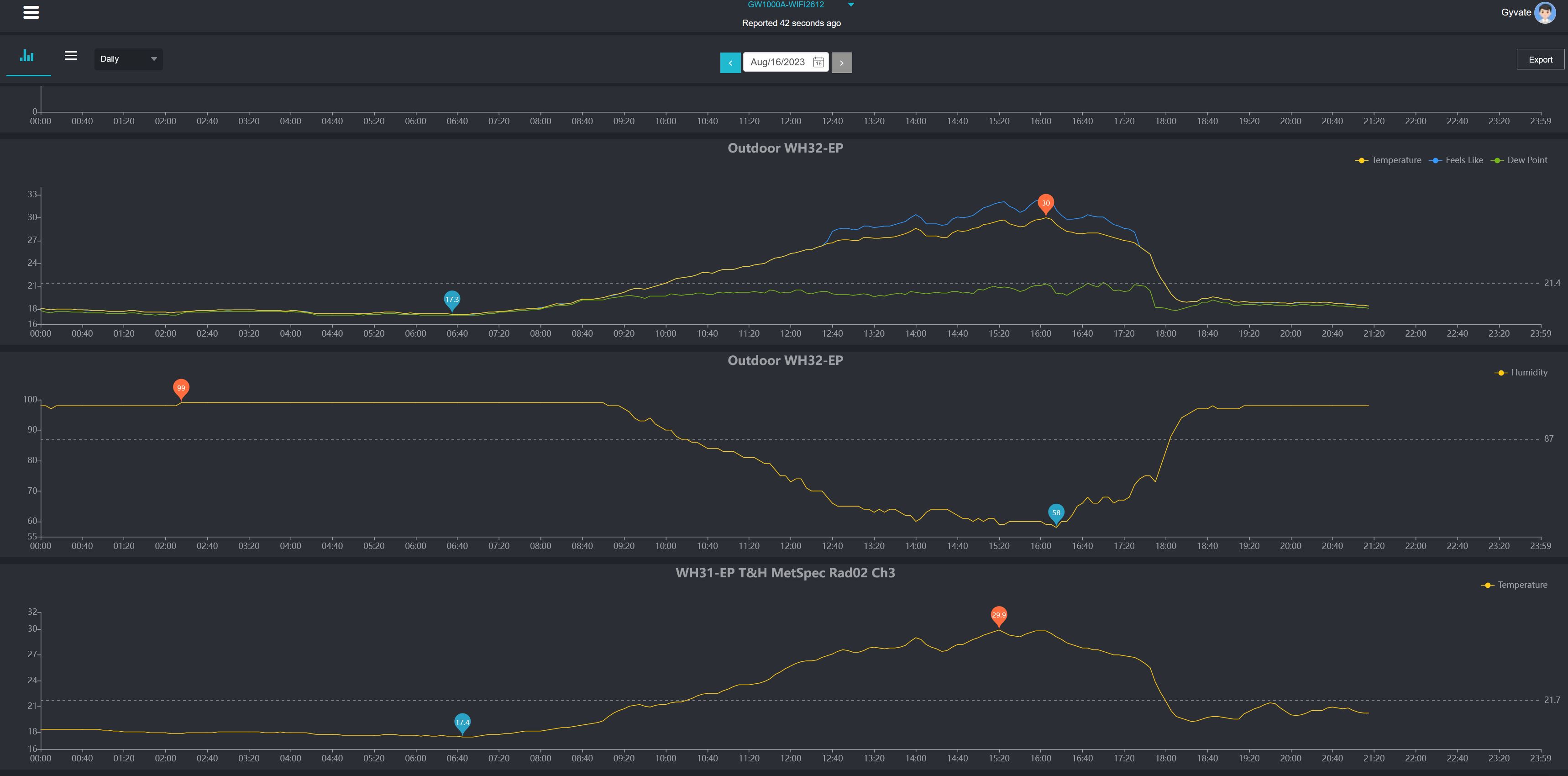Click the Gyvate username link
Screen dimensions: 1568x776
pyautogui.click(x=1516, y=12)
